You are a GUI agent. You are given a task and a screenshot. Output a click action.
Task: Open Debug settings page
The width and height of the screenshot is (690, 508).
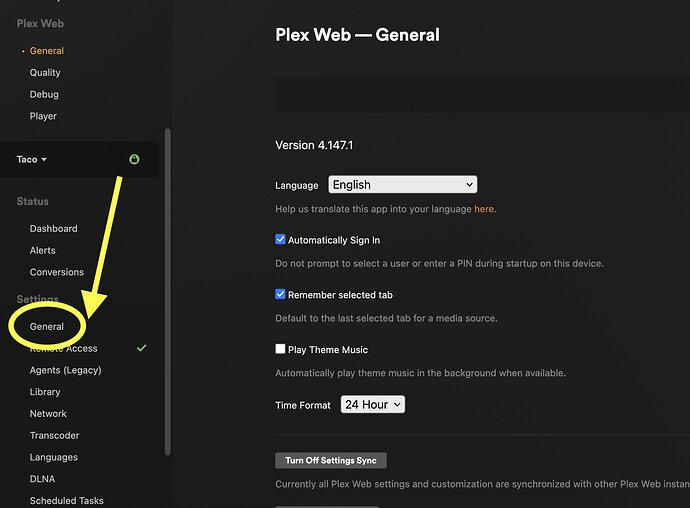[x=44, y=95]
